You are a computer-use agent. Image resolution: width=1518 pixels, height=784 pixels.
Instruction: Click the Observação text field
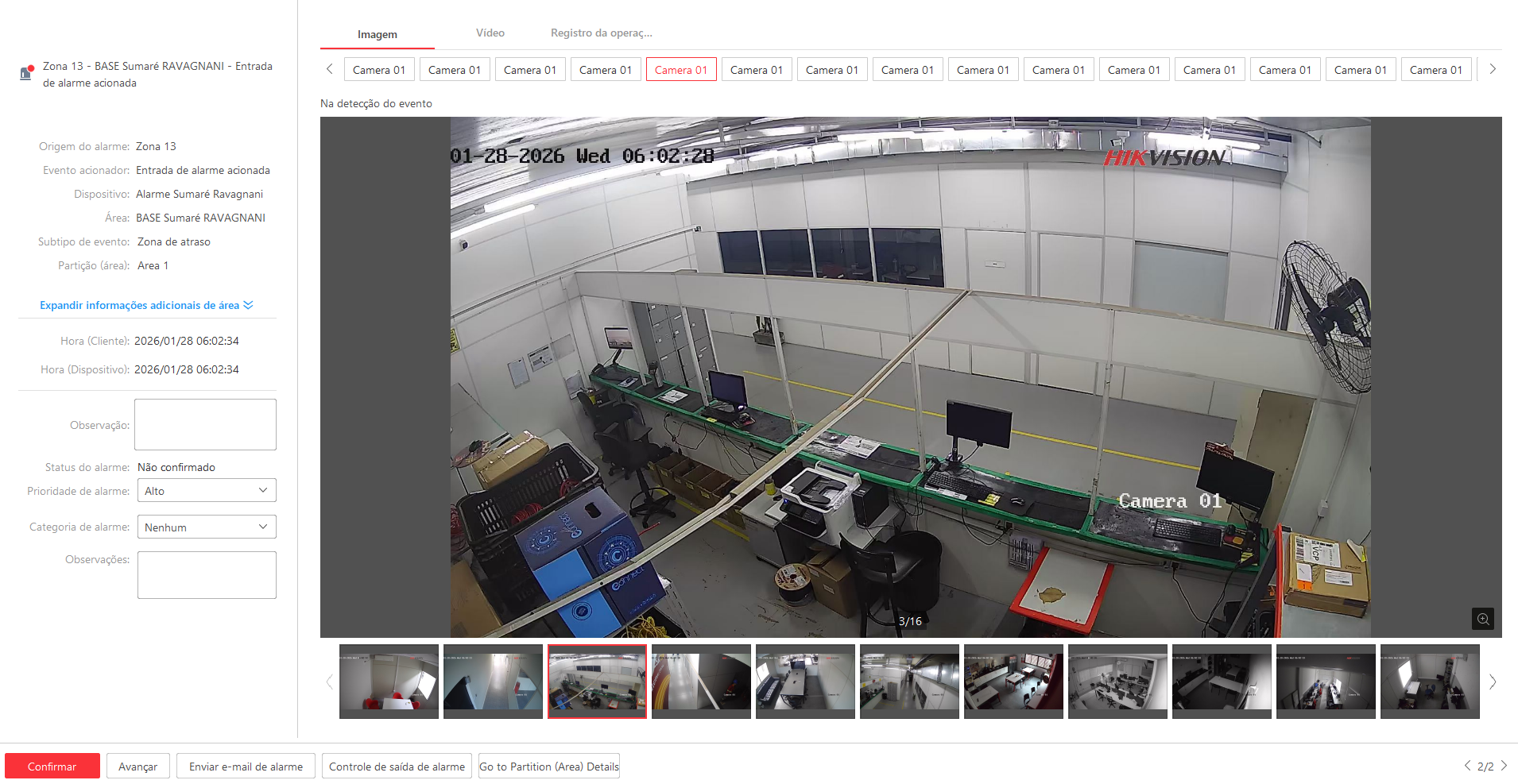(x=205, y=425)
